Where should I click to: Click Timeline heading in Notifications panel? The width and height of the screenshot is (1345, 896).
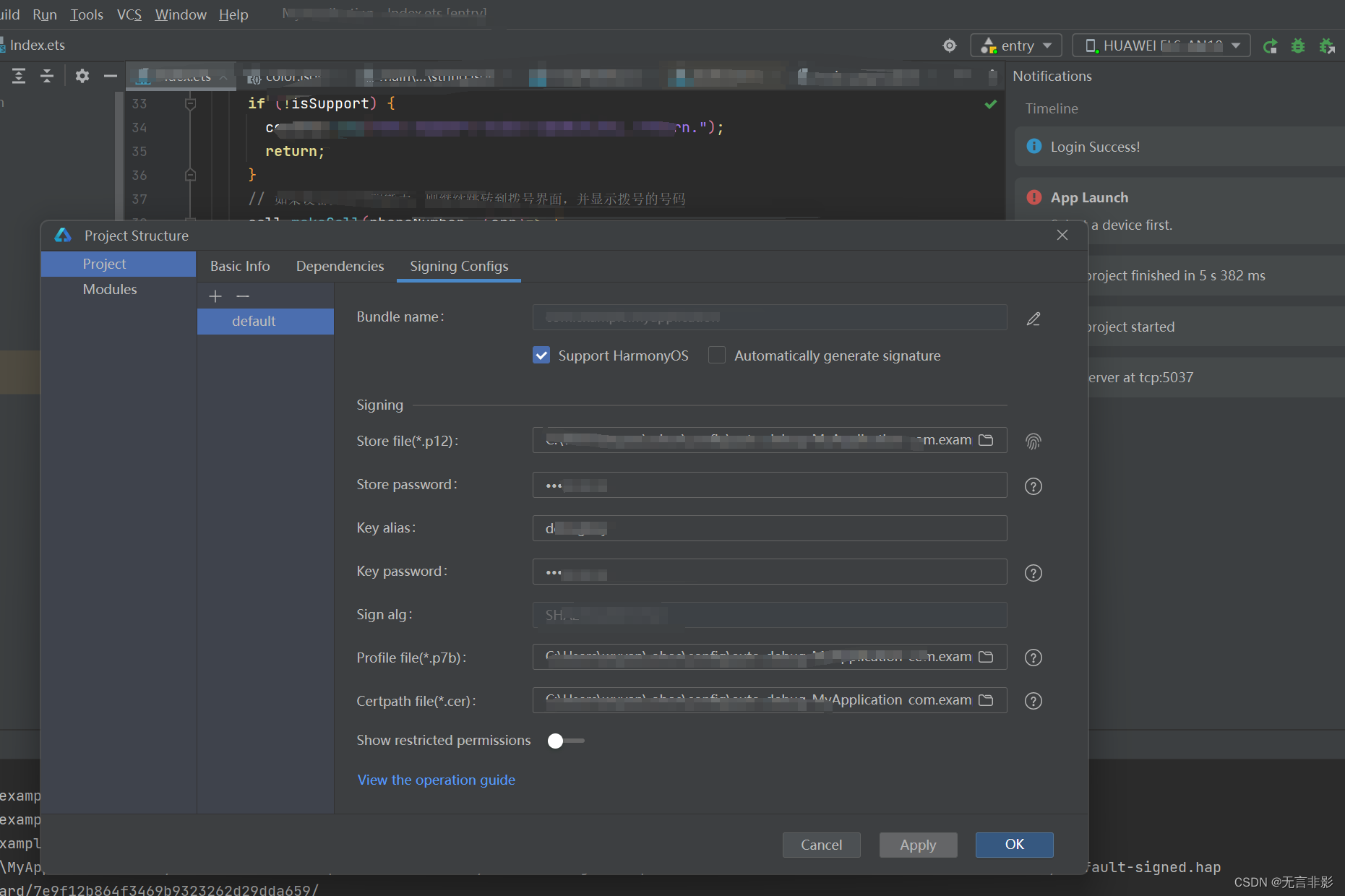(1052, 108)
